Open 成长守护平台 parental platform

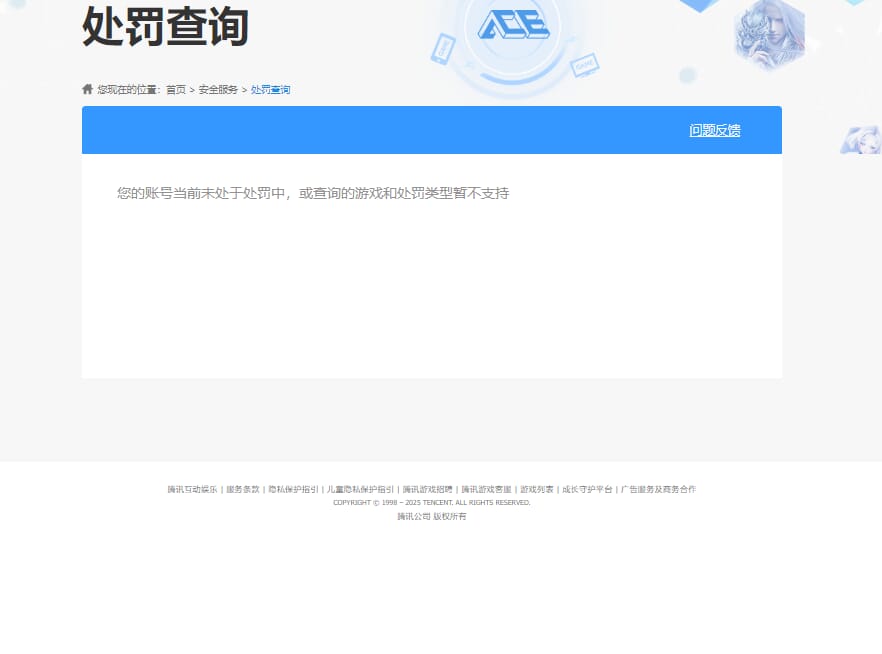[x=590, y=489]
